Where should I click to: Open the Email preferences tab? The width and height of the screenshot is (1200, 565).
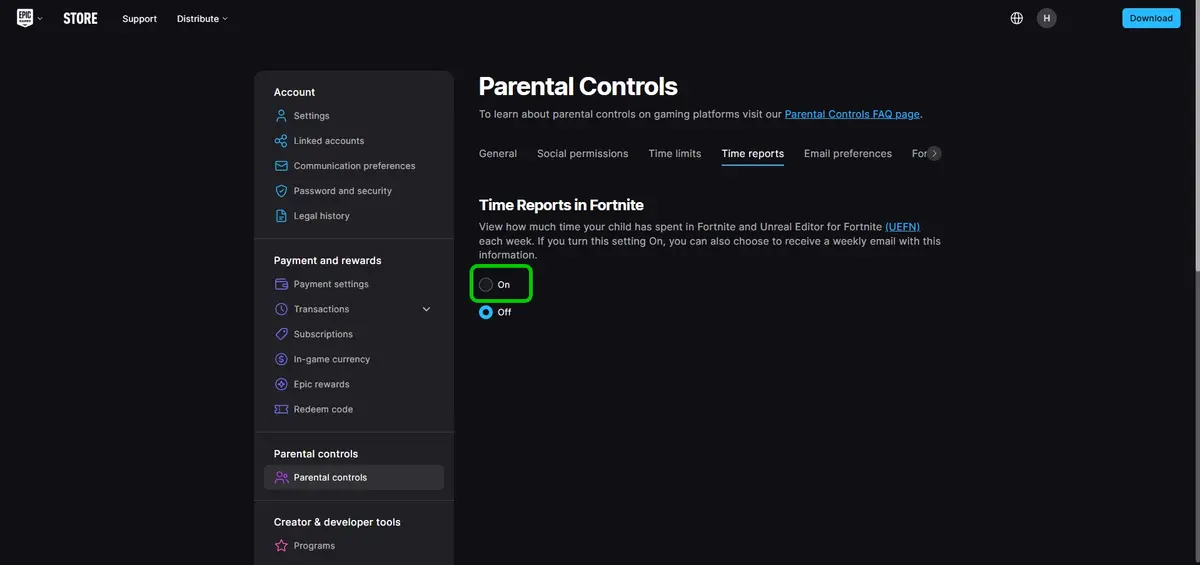pos(848,154)
